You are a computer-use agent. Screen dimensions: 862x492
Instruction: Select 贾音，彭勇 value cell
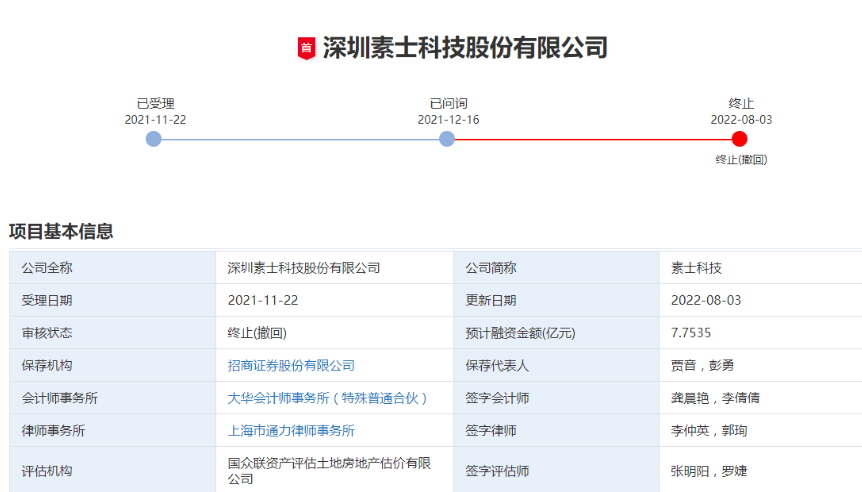click(x=761, y=365)
